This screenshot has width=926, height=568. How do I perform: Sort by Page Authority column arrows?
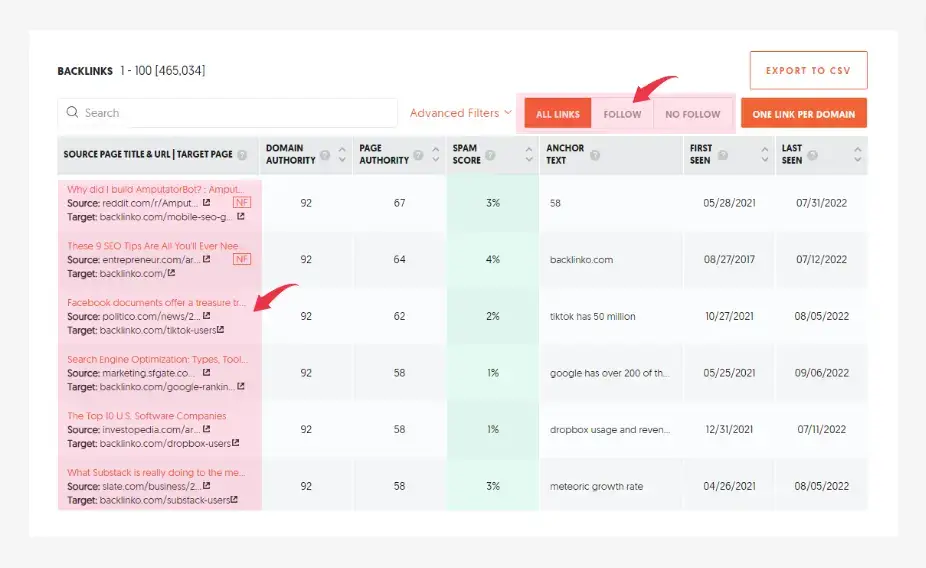(435, 155)
